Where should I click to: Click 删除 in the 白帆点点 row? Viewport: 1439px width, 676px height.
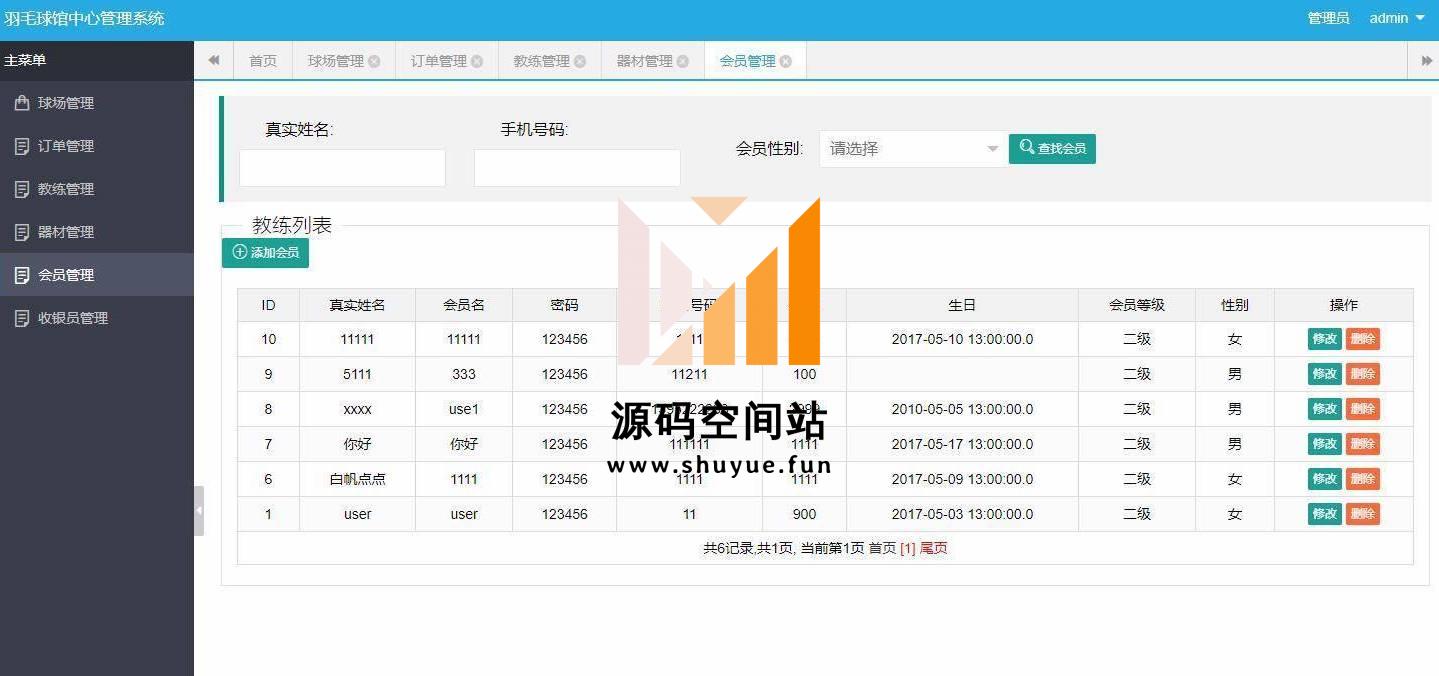tap(1363, 479)
